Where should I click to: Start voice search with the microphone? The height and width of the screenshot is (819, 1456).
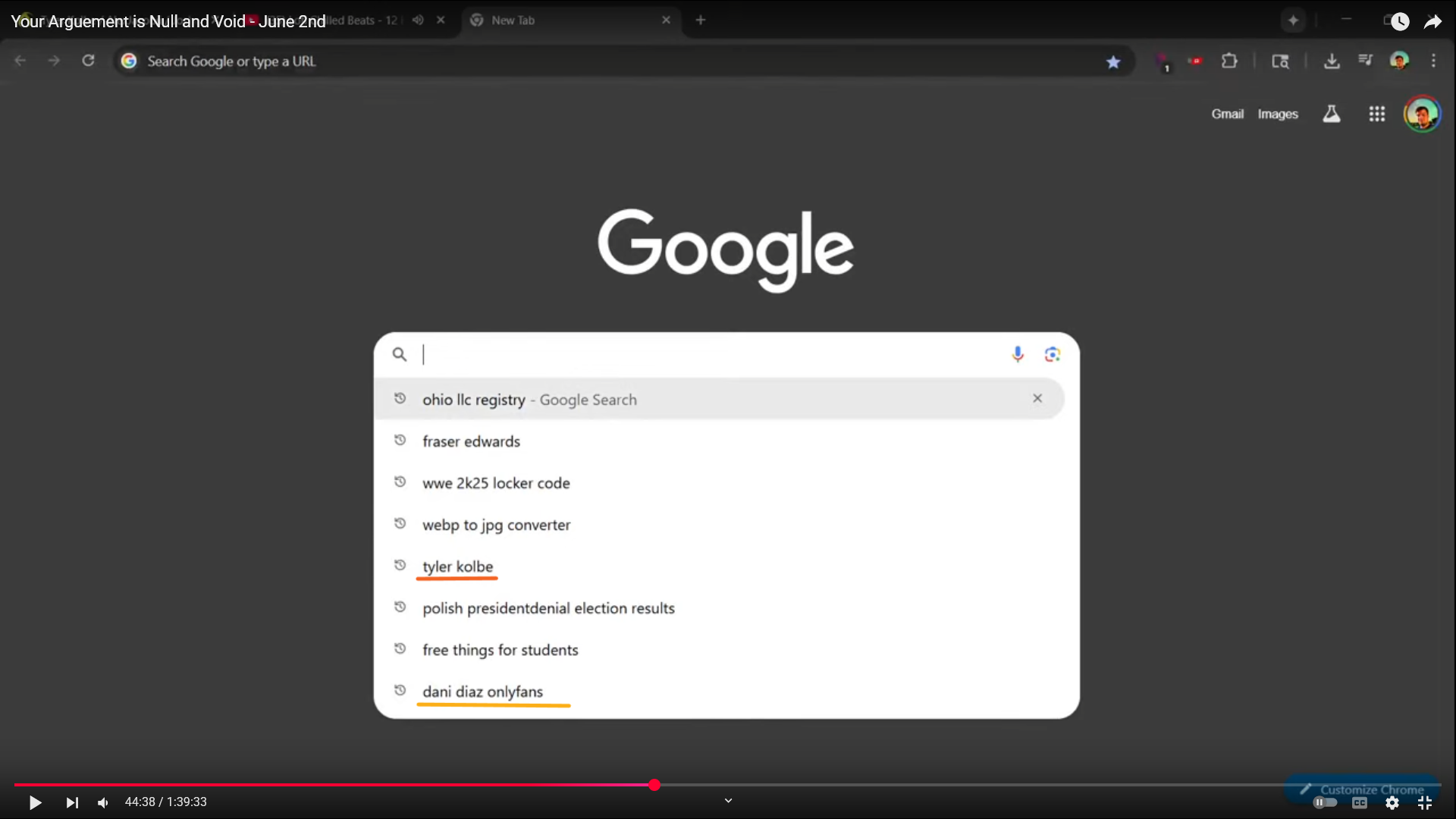[x=1018, y=354]
